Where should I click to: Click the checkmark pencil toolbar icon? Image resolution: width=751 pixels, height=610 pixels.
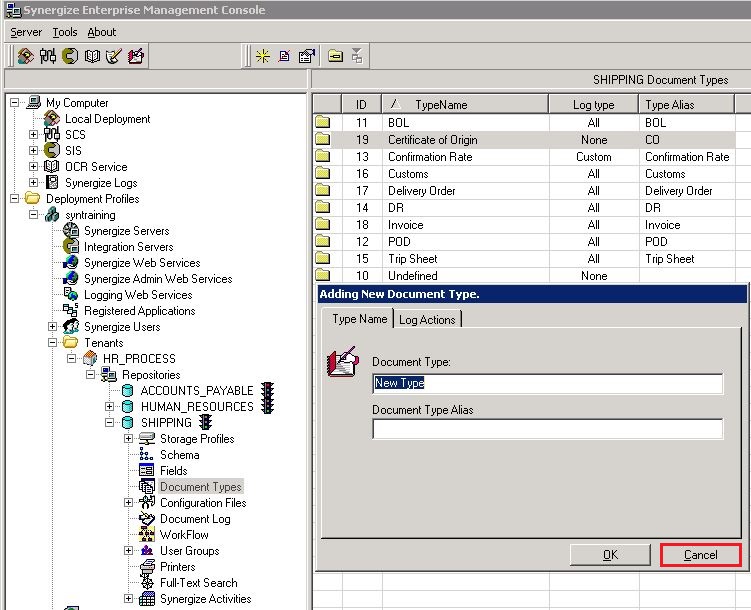coord(114,56)
